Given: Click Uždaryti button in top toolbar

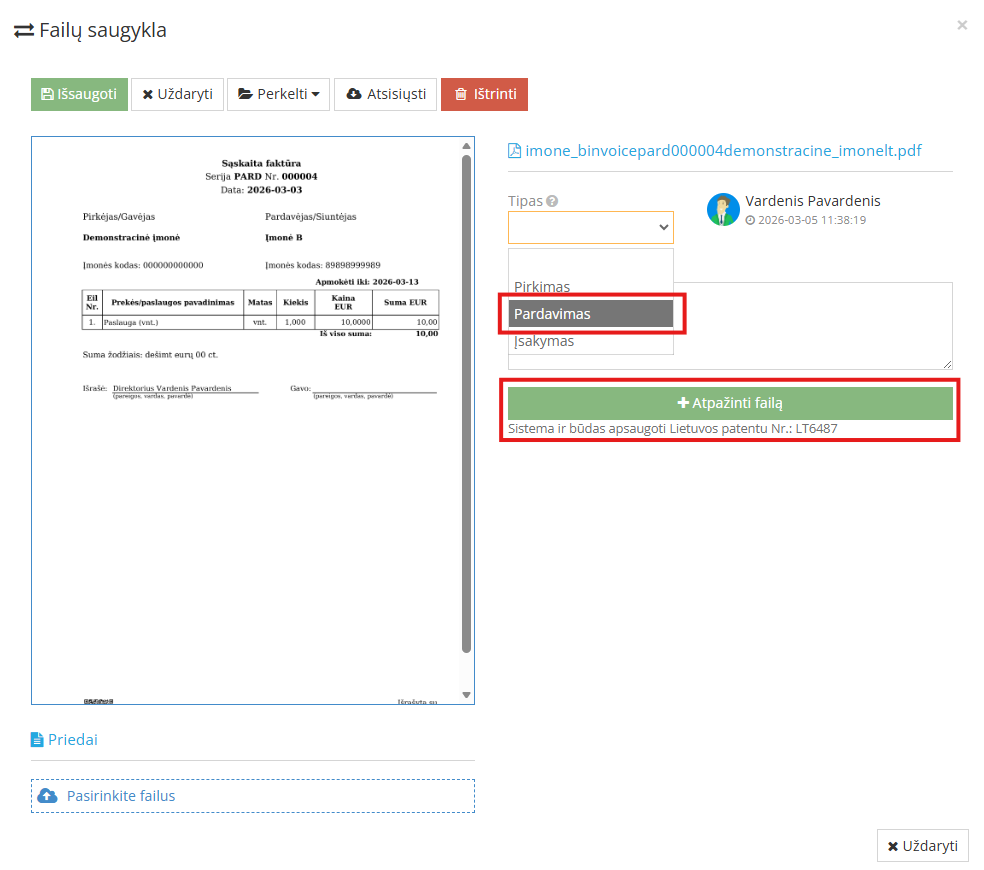Looking at the screenshot, I should pyautogui.click(x=177, y=95).
